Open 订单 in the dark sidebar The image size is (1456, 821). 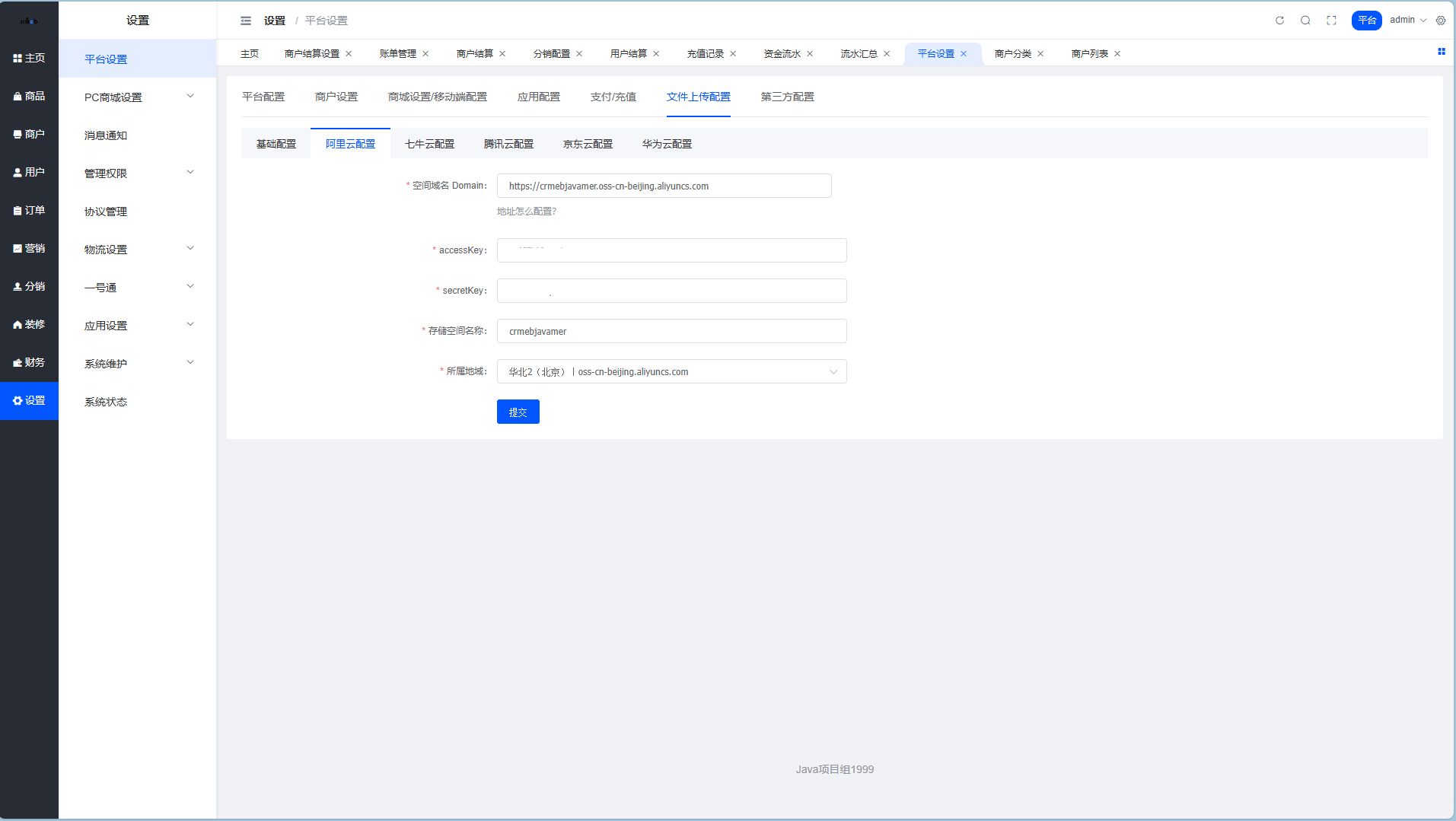coord(29,210)
